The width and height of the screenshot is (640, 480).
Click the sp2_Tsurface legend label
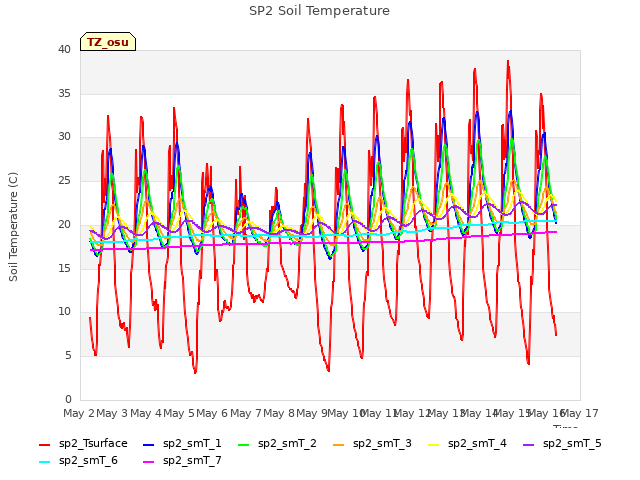[93, 443]
